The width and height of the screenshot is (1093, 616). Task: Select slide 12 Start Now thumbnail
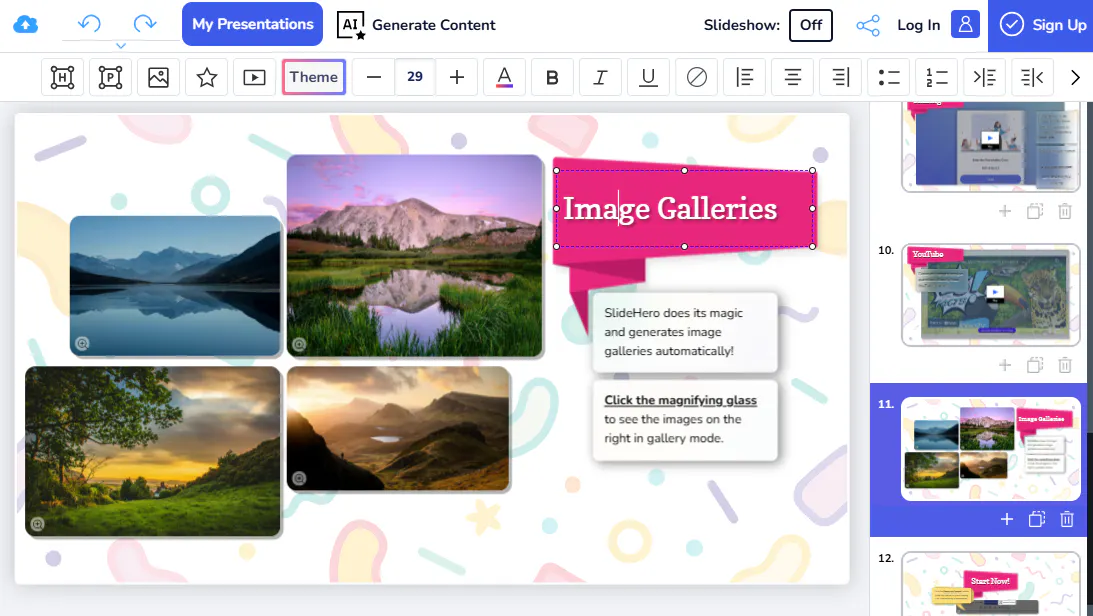point(991,584)
